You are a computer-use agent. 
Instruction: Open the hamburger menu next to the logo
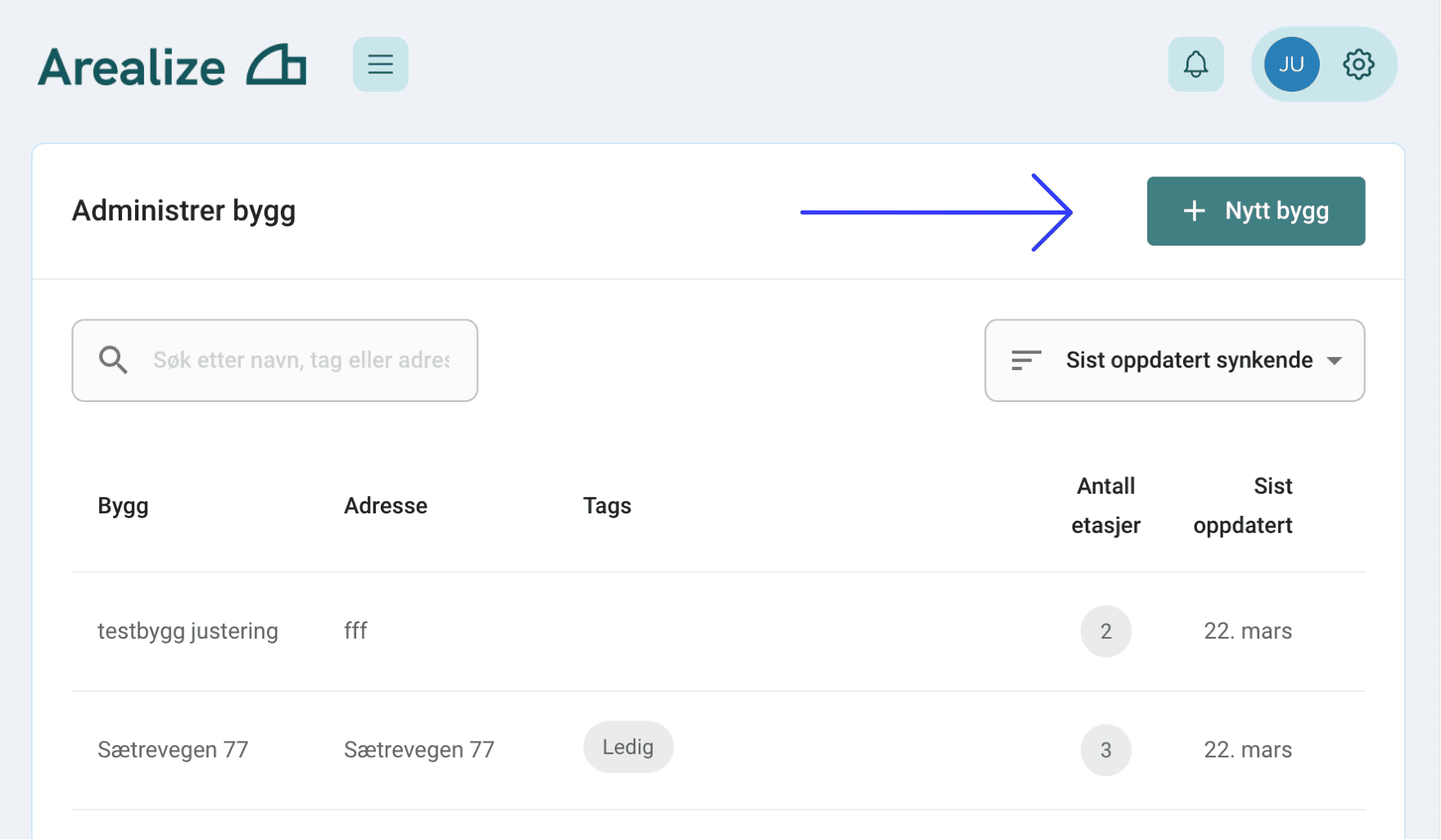(381, 64)
